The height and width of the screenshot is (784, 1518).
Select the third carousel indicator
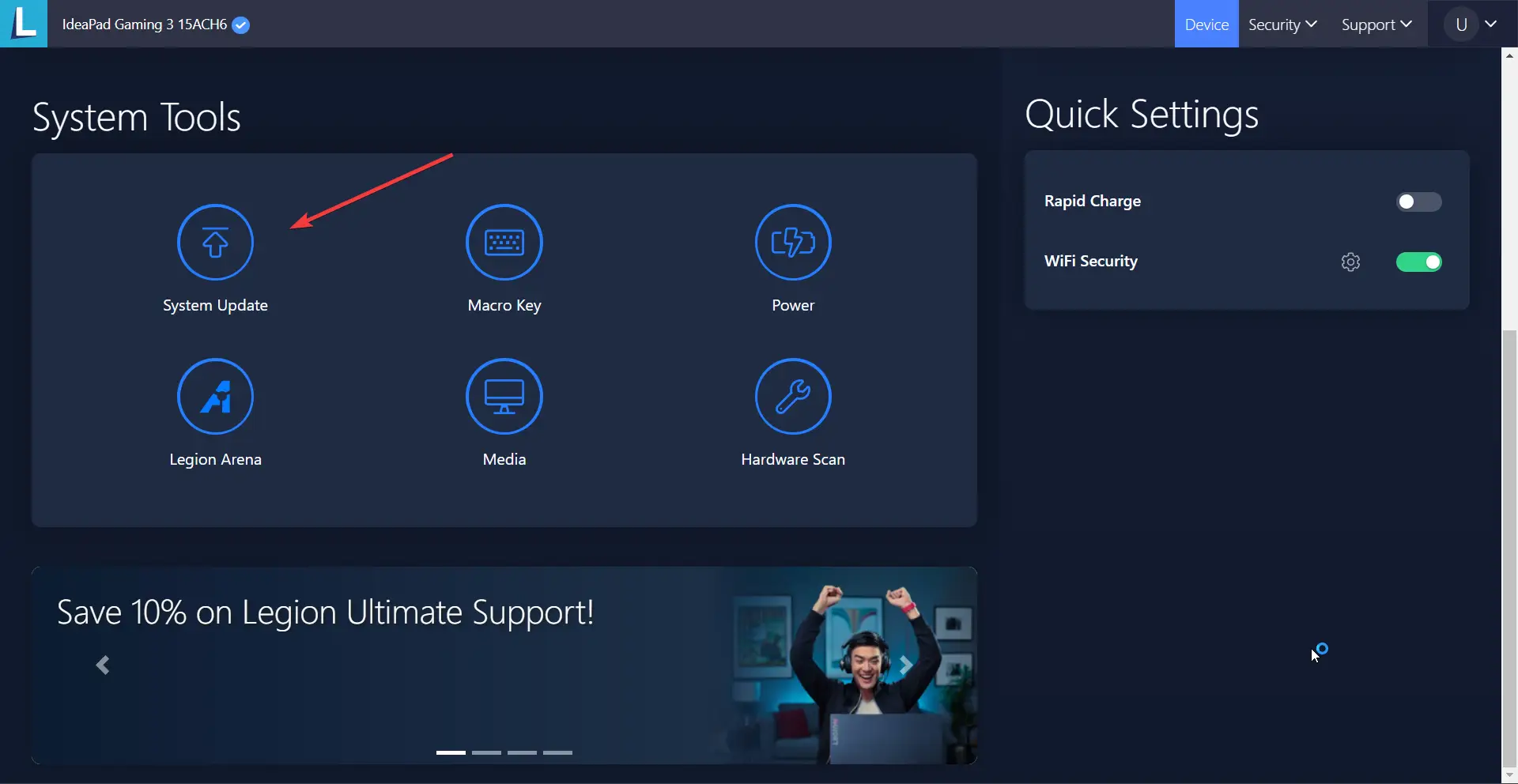(522, 752)
